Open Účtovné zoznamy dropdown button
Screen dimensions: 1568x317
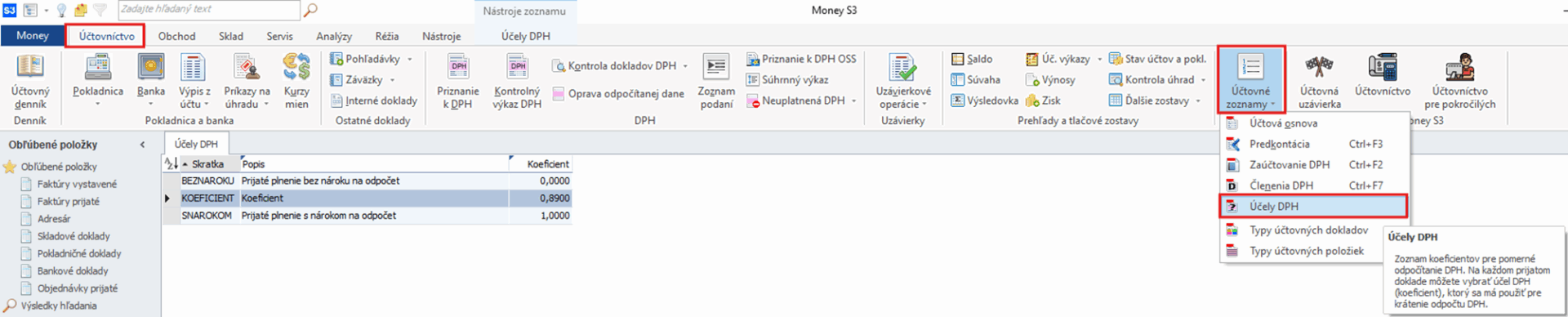[x=1251, y=80]
